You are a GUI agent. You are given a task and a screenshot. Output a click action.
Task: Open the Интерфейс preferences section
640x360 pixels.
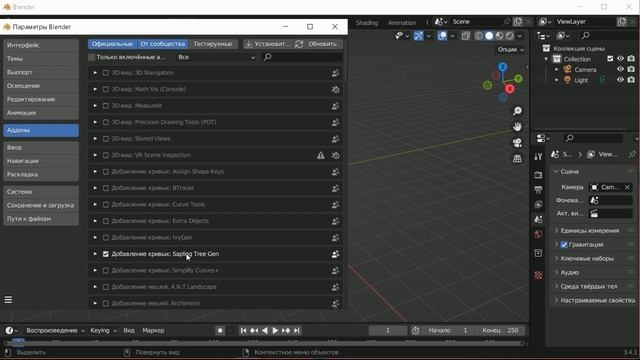pyautogui.click(x=41, y=45)
